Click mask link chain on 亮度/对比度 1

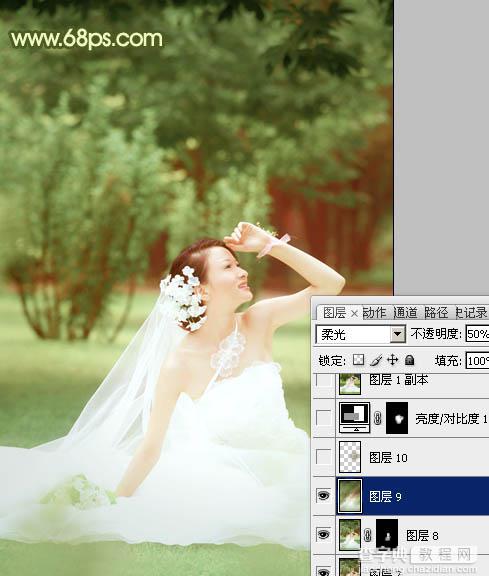click(377, 418)
